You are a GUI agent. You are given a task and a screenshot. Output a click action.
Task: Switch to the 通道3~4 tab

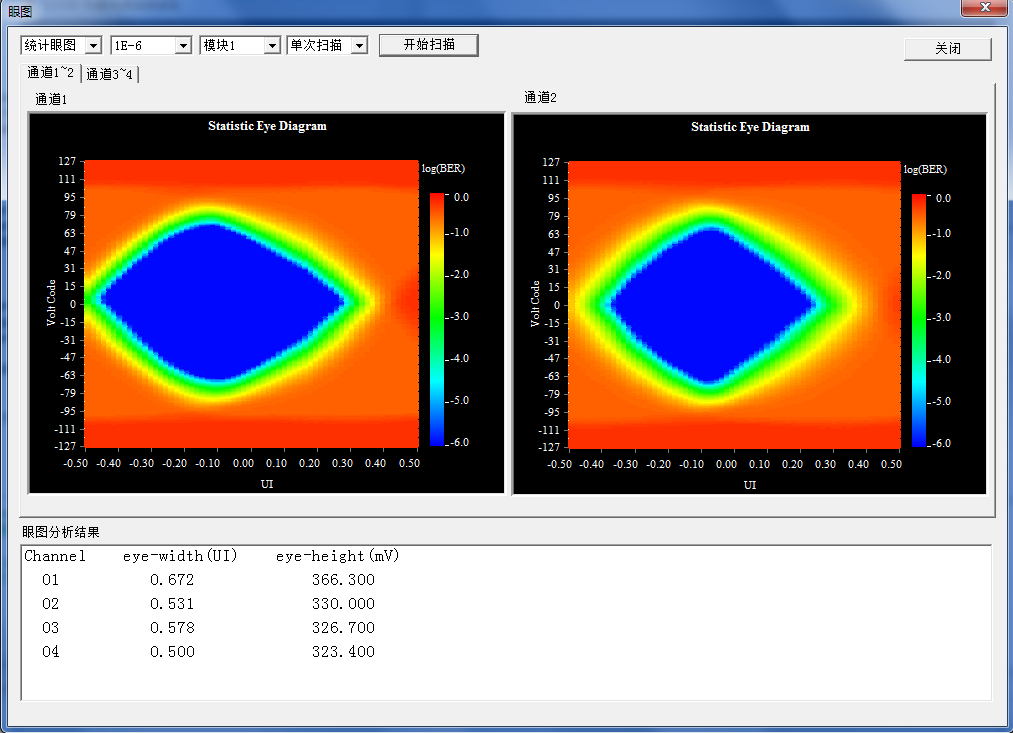pyautogui.click(x=110, y=74)
